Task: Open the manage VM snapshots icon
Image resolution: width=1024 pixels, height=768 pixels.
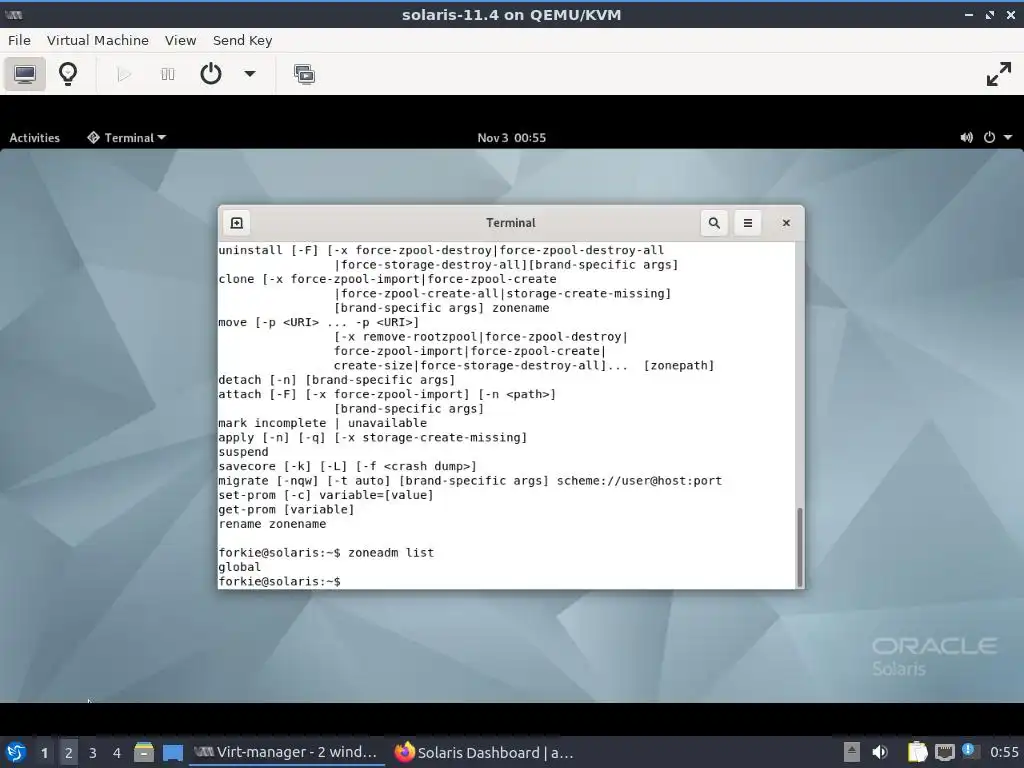Action: [304, 74]
